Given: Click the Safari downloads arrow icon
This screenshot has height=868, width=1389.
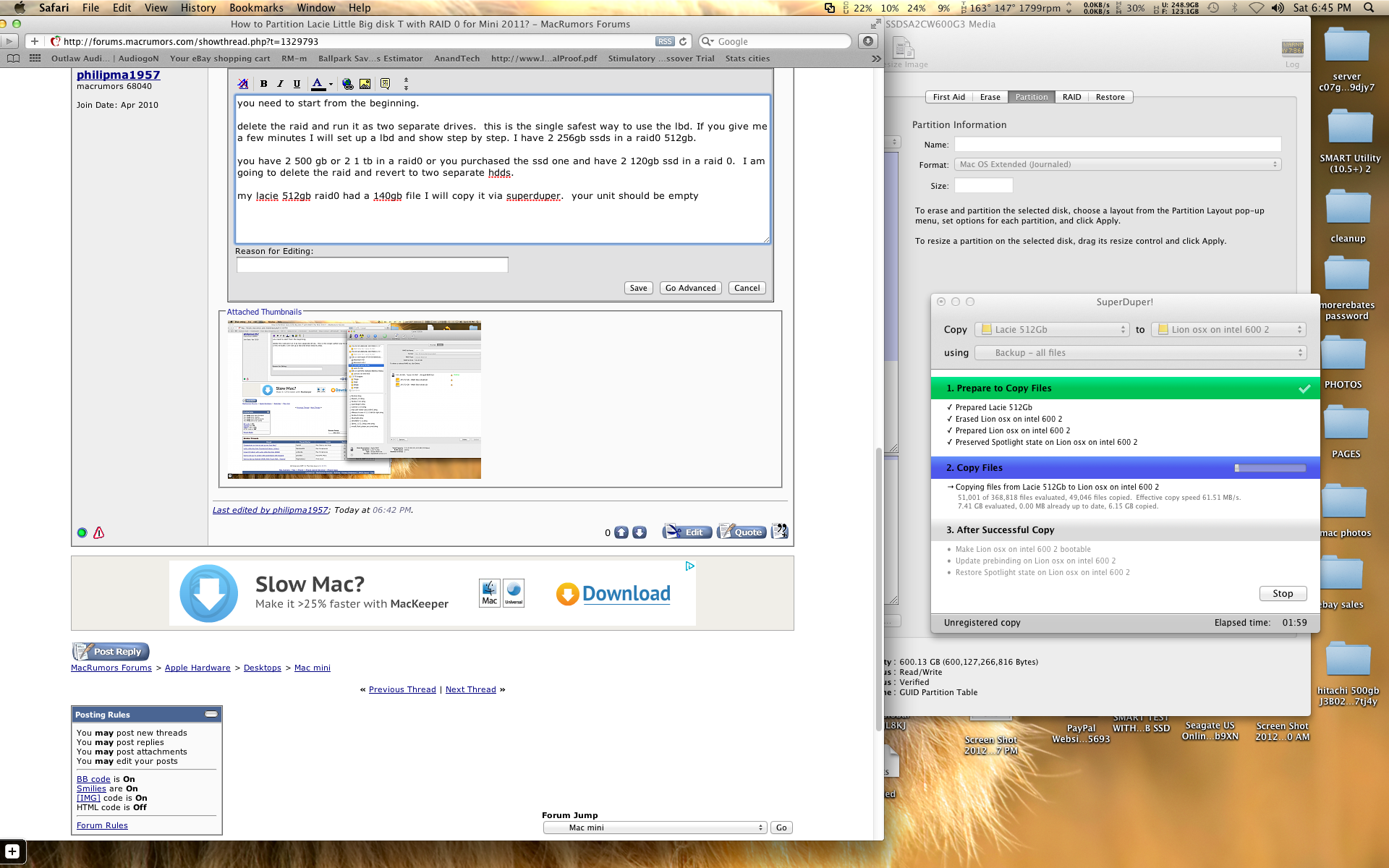Looking at the screenshot, I should click(x=868, y=41).
